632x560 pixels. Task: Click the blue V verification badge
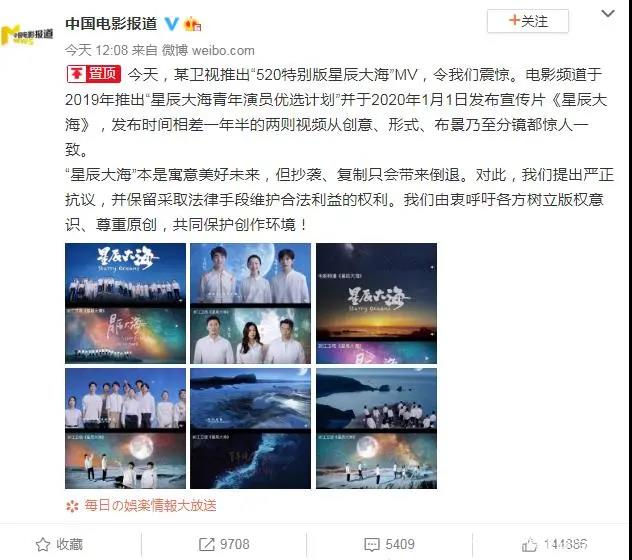pos(171,24)
